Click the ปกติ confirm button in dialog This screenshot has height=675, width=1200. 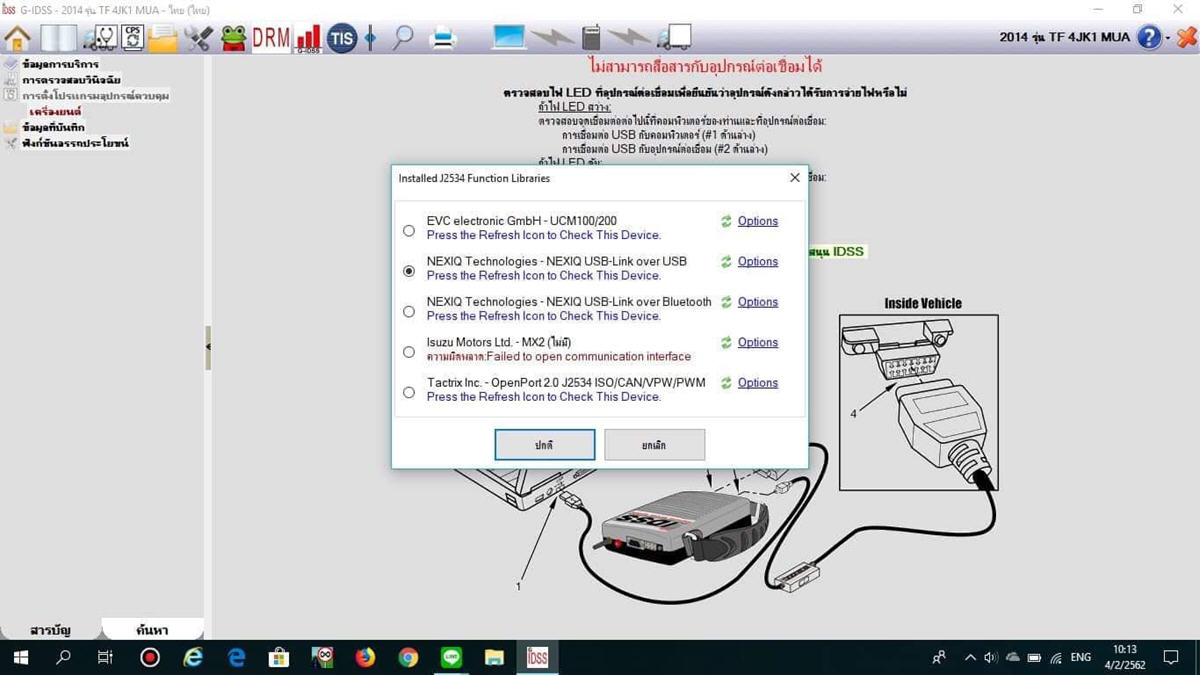545,445
